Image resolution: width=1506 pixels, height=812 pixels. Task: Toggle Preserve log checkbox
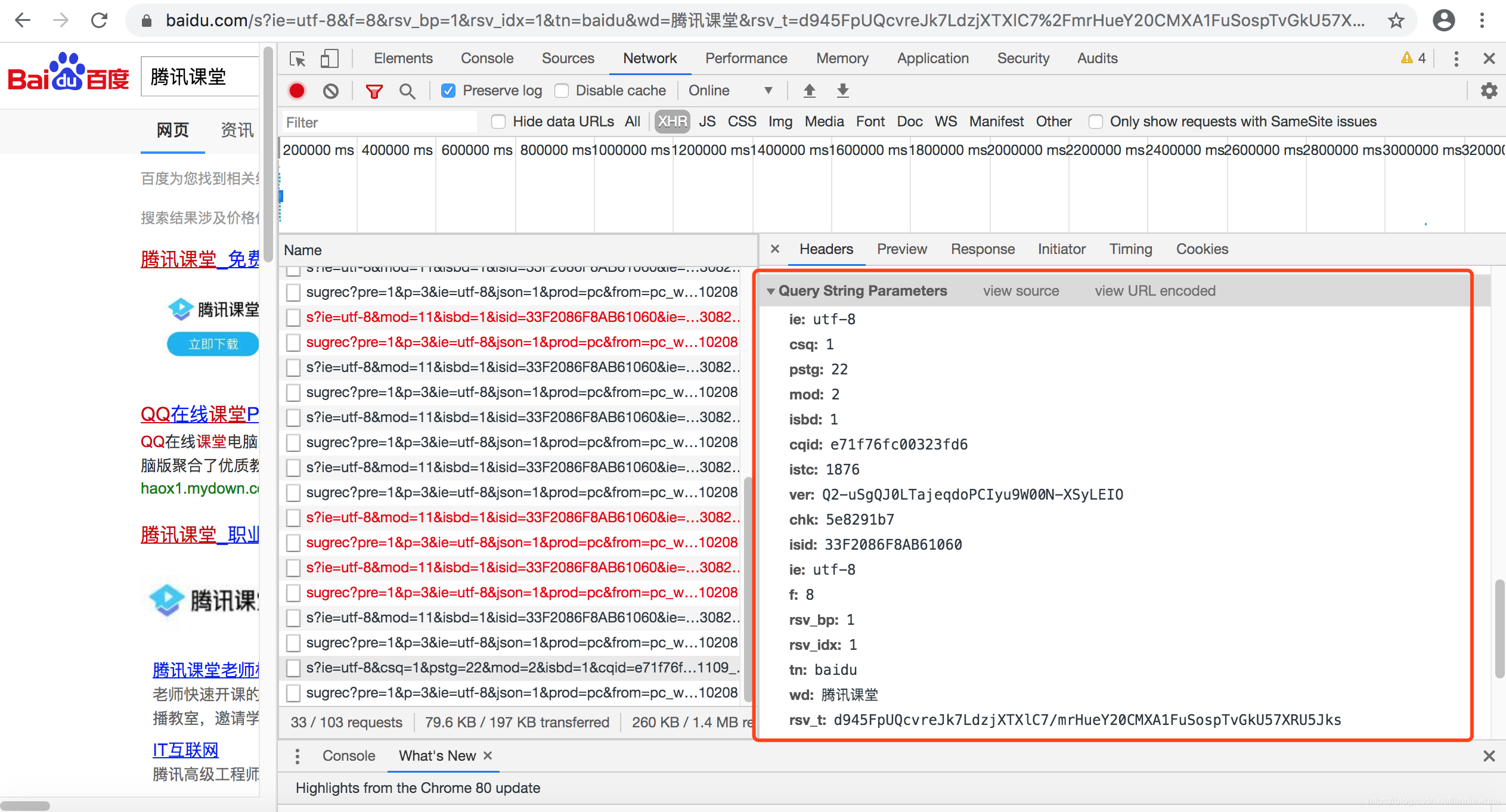click(448, 91)
